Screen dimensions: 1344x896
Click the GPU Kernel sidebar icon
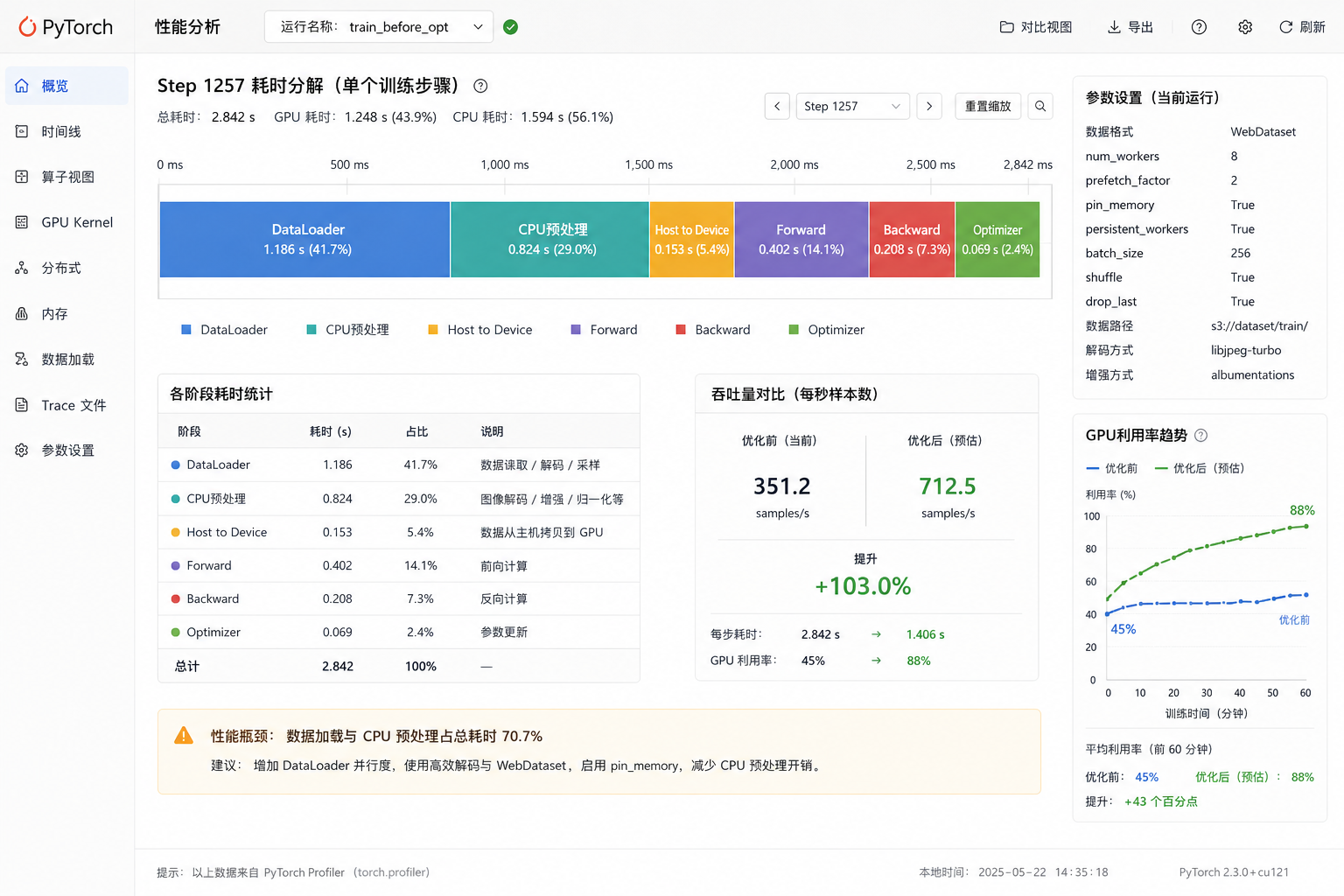coord(22,222)
